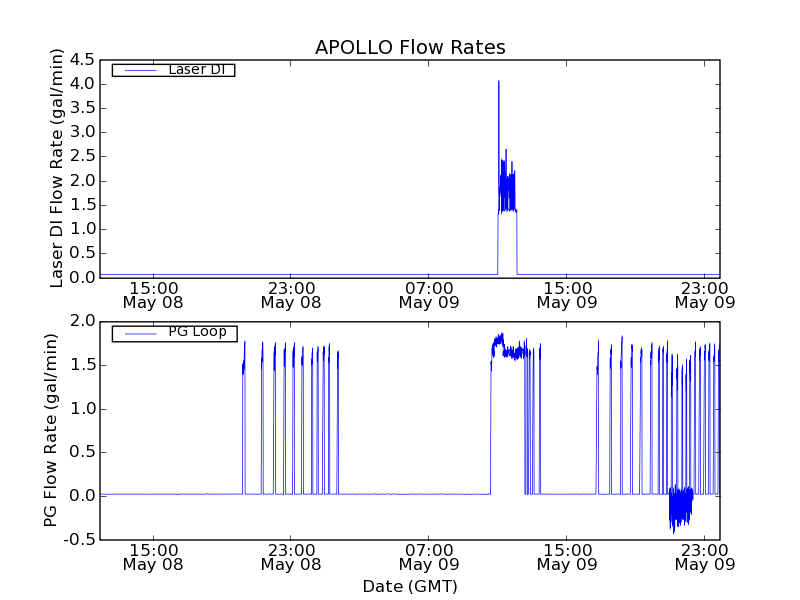Click the 2.0 tick on the PG y-axis
This screenshot has width=800, height=600.
click(x=84, y=321)
